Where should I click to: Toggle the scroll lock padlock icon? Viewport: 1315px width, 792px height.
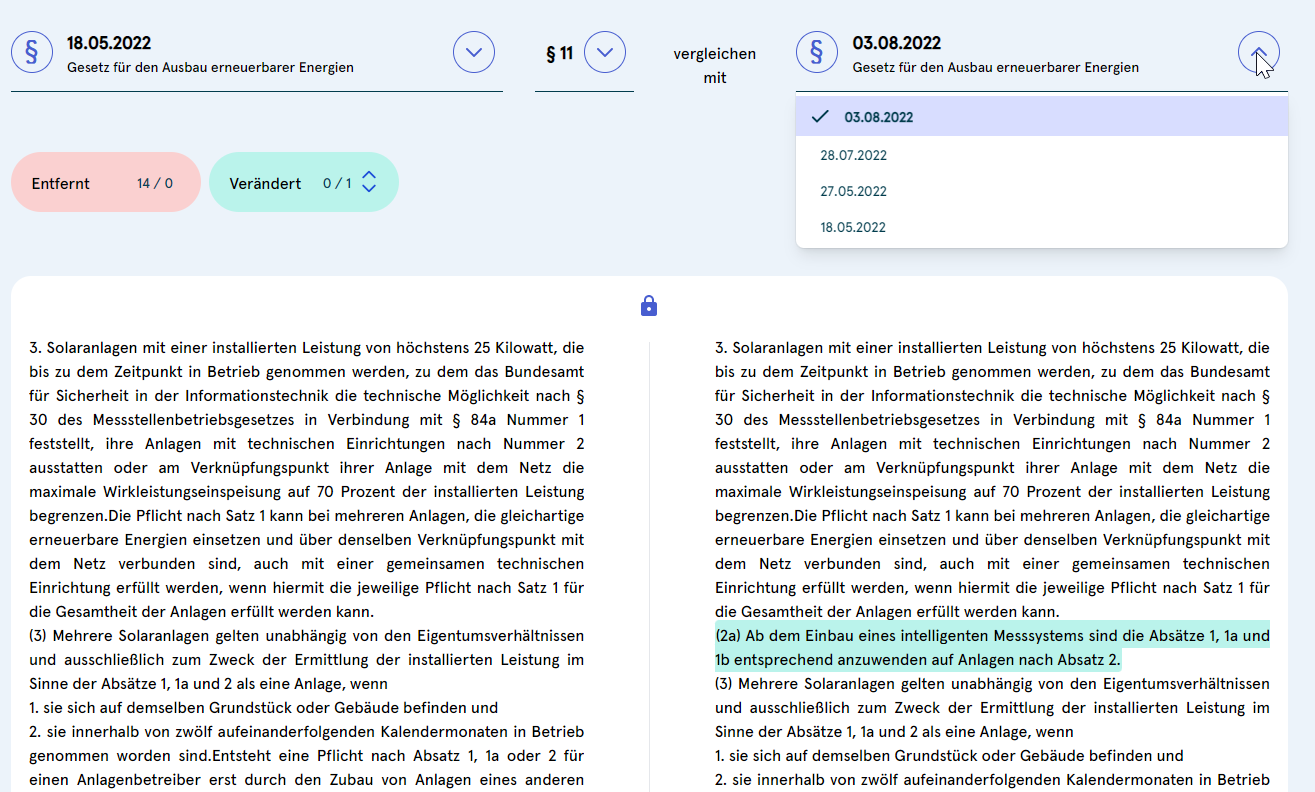tap(649, 305)
